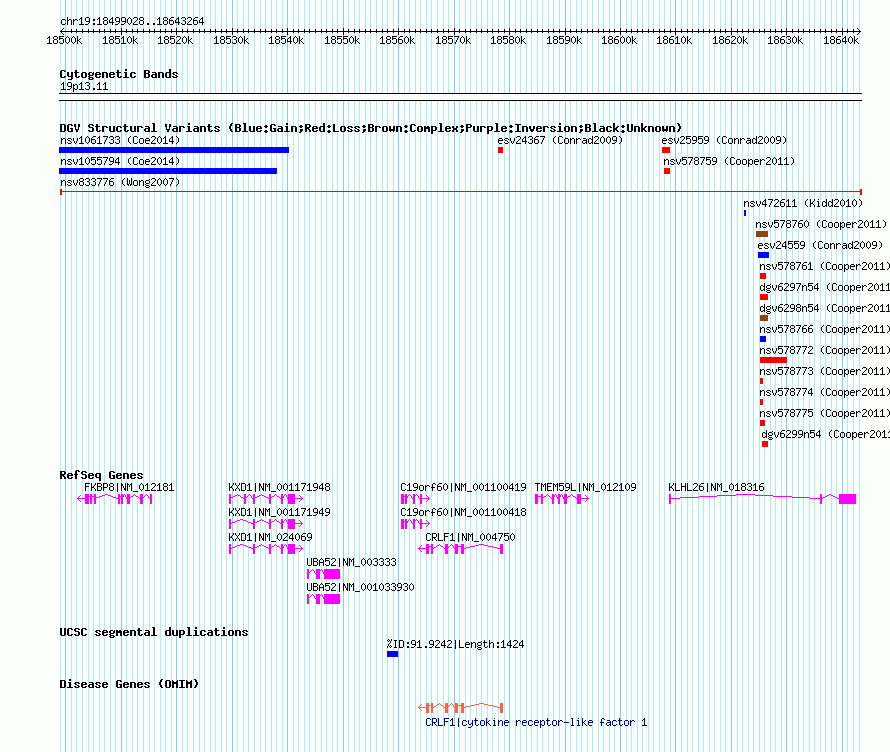Click the nsv1061733 (Coe2014) label
This screenshot has height=752, width=890.
point(120,140)
